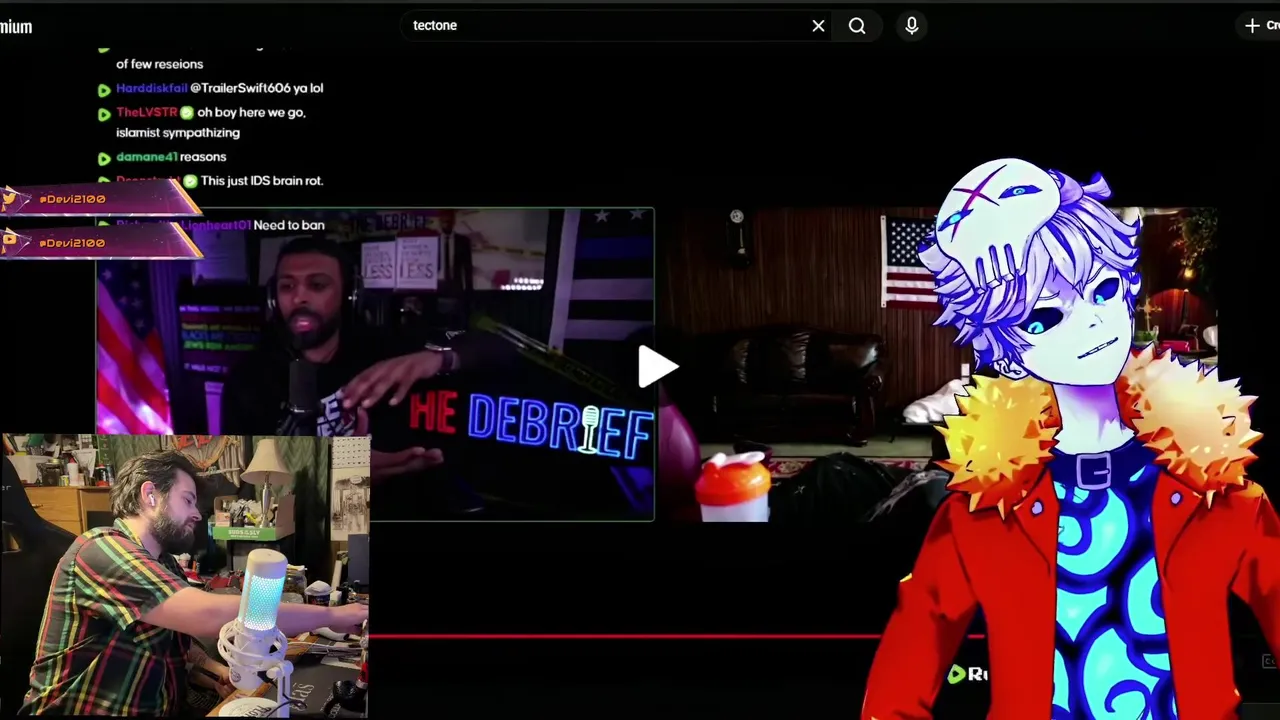1280x720 pixels.
Task: Click the second #Devi2100 banner
Action: (100, 243)
